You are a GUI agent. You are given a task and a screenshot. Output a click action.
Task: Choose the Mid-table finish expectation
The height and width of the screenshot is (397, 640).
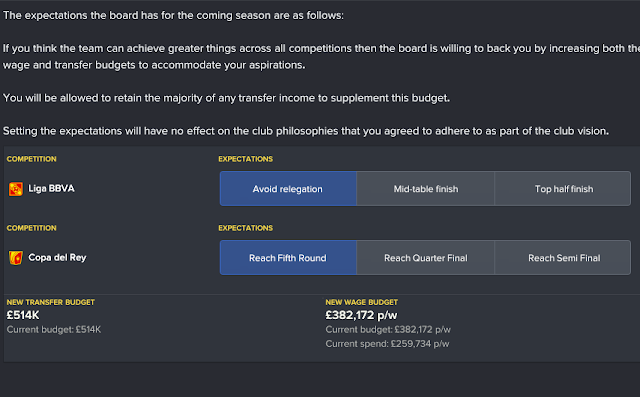(x=425, y=189)
